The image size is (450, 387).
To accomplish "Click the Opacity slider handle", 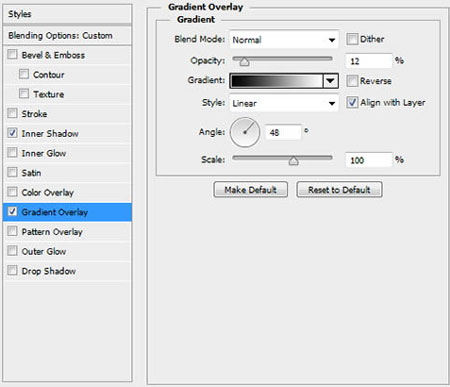I will click(x=244, y=62).
